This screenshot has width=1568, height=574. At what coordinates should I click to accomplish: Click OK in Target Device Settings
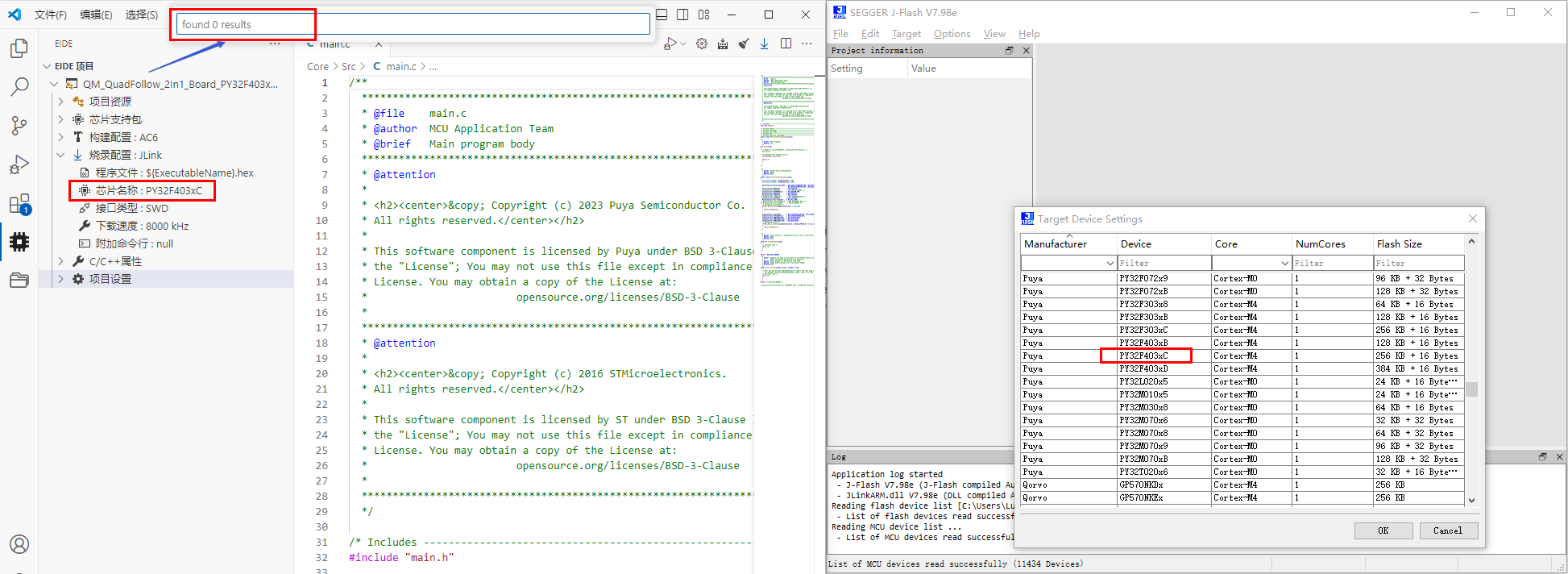coord(1383,530)
